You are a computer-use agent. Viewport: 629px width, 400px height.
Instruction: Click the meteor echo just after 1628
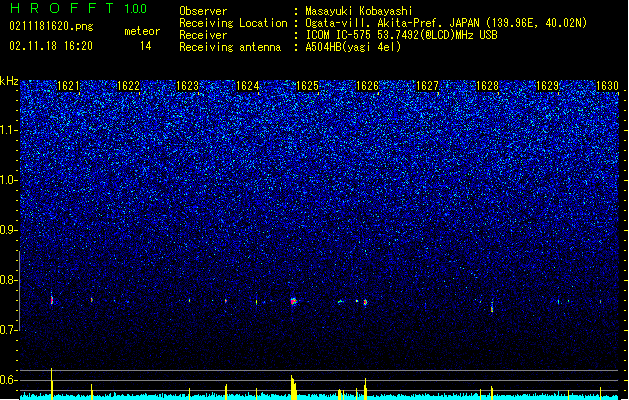click(492, 308)
